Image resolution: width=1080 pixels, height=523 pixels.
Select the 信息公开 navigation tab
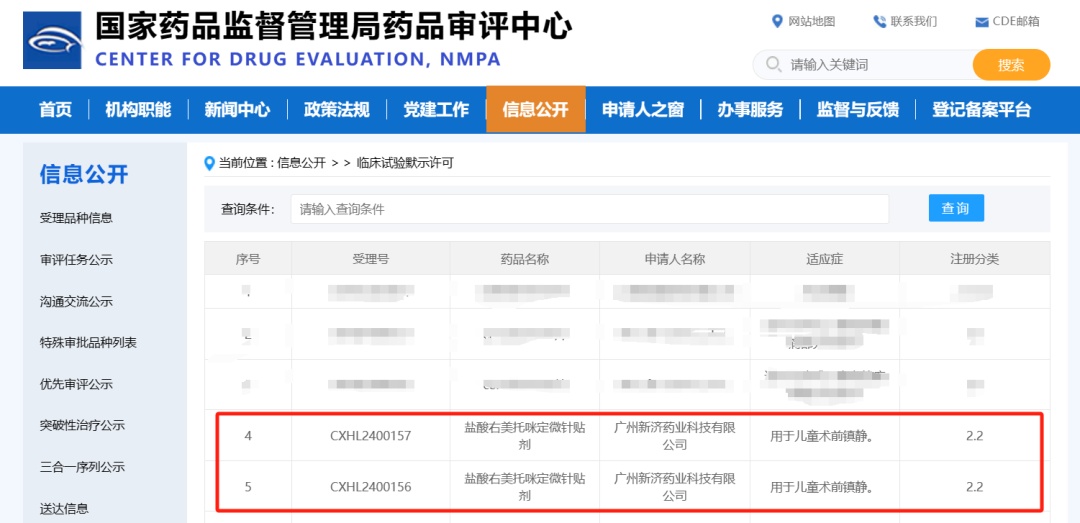[x=535, y=110]
